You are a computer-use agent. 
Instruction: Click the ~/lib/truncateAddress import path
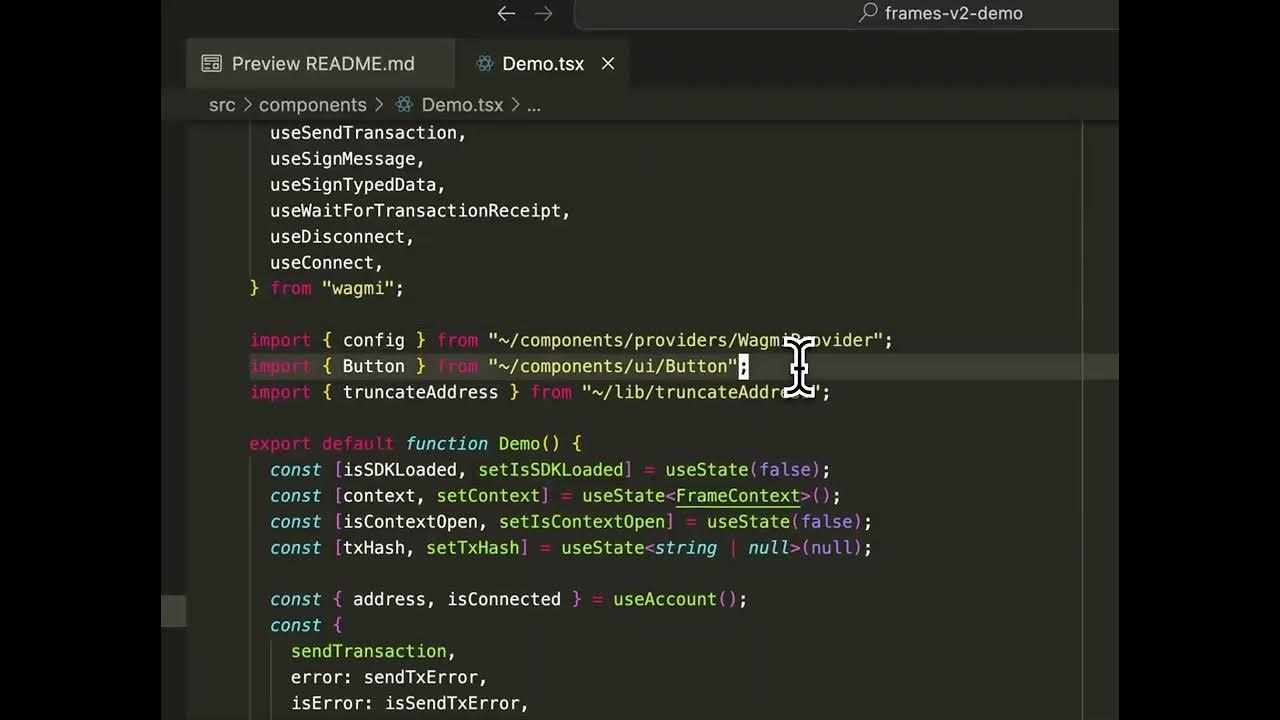700,392
